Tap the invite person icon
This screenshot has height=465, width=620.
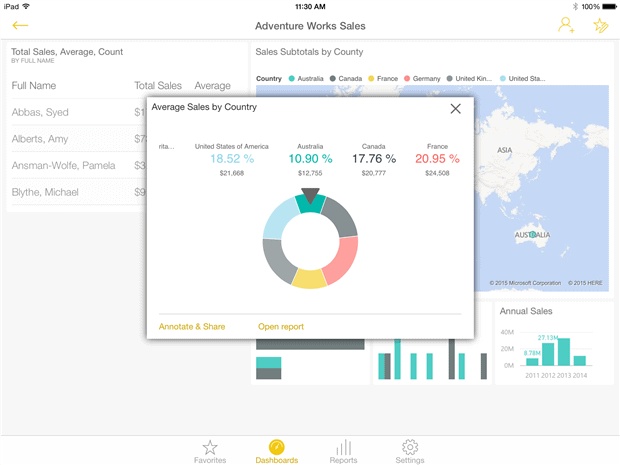click(x=566, y=25)
